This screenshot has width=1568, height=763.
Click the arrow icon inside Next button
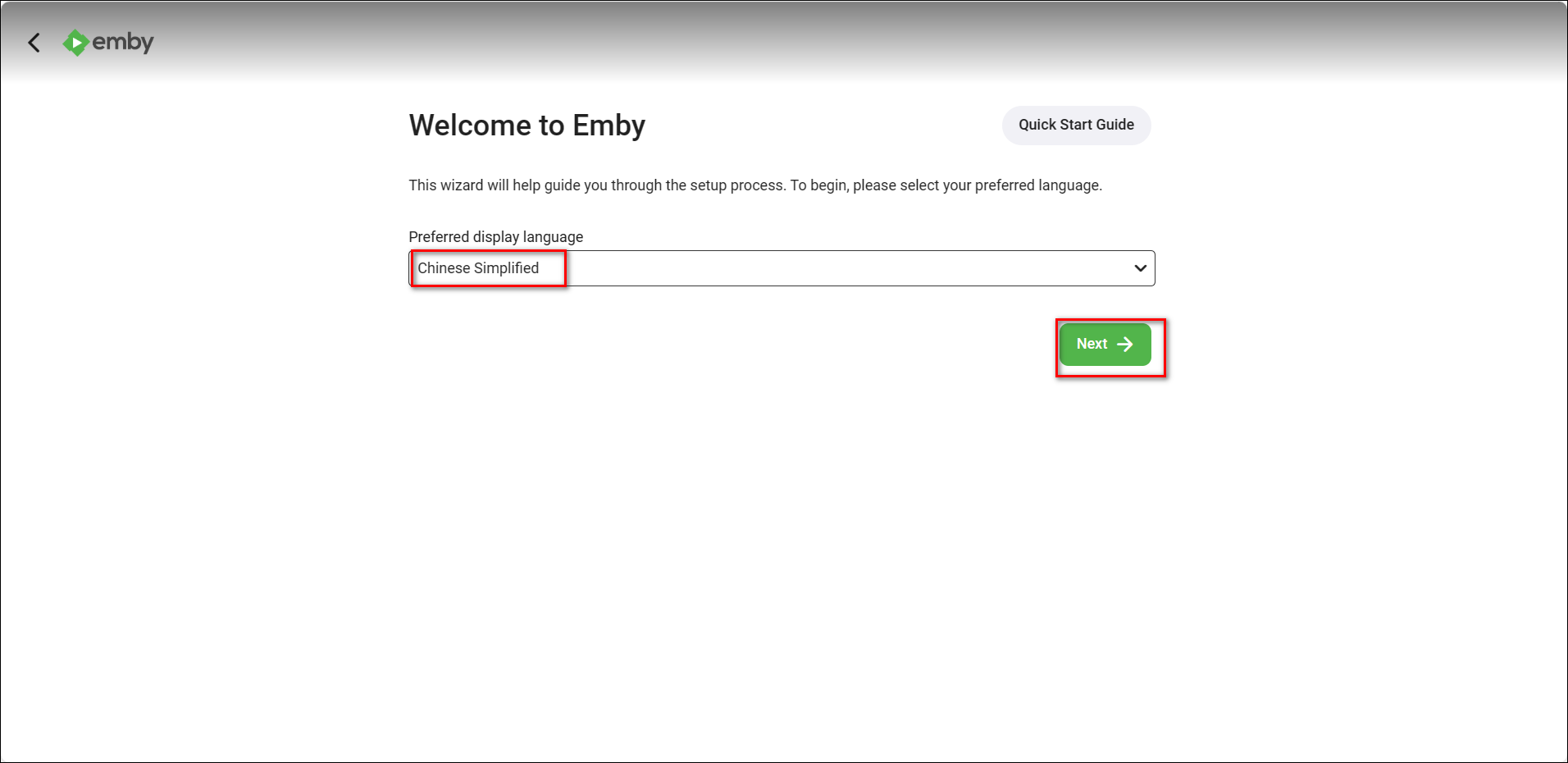click(x=1125, y=345)
